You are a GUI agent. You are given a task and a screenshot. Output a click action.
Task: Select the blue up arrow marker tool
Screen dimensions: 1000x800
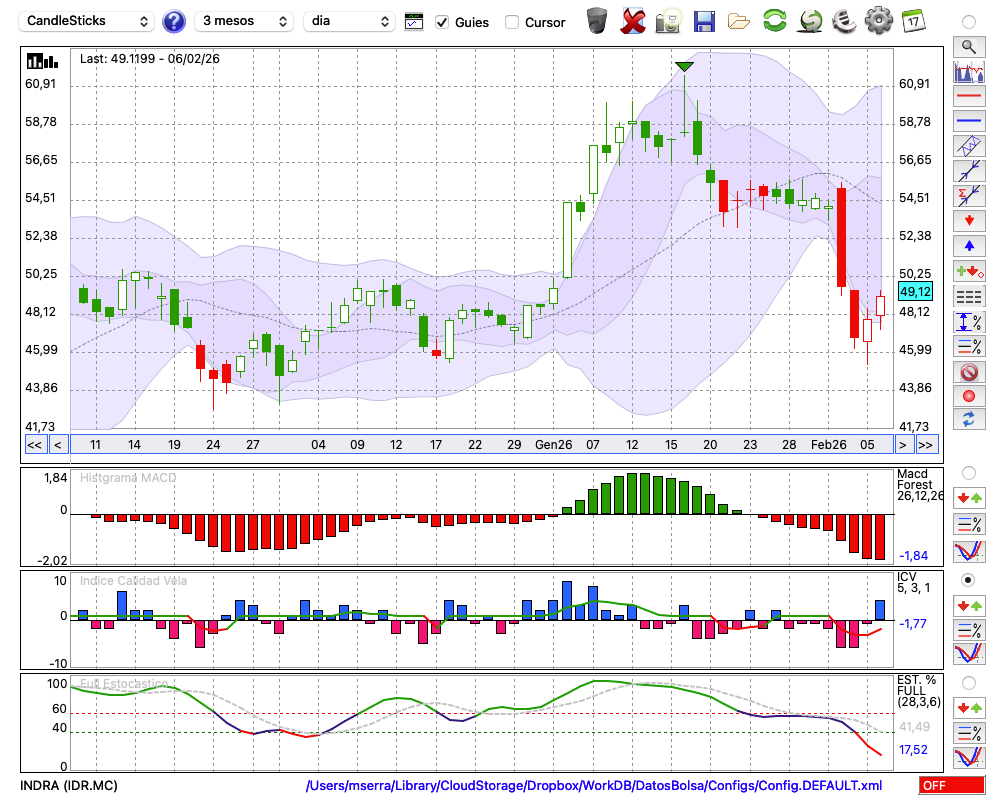pyautogui.click(x=968, y=246)
